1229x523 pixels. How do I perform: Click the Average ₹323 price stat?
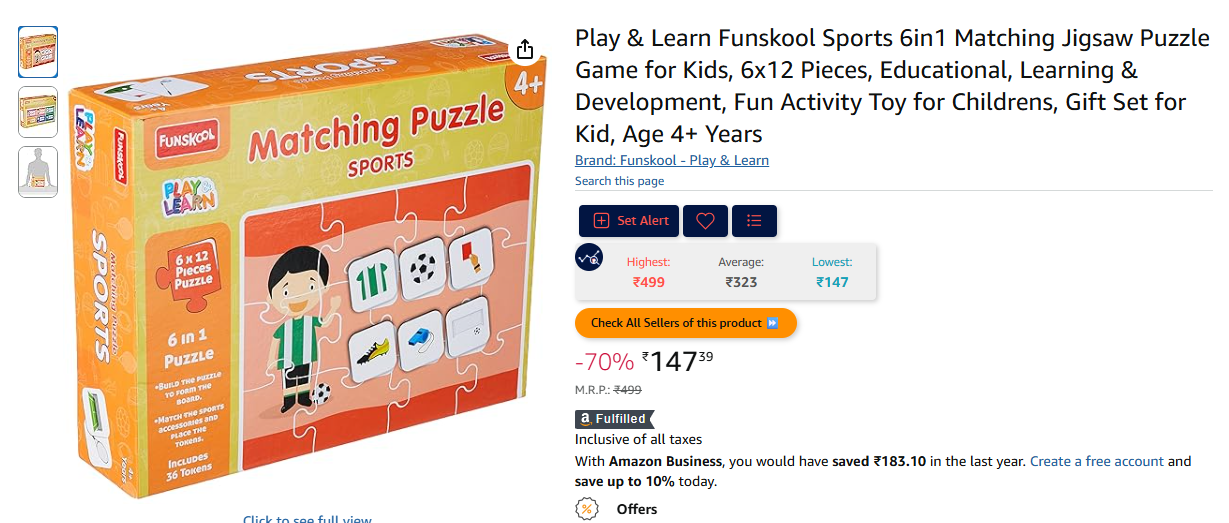click(x=741, y=272)
